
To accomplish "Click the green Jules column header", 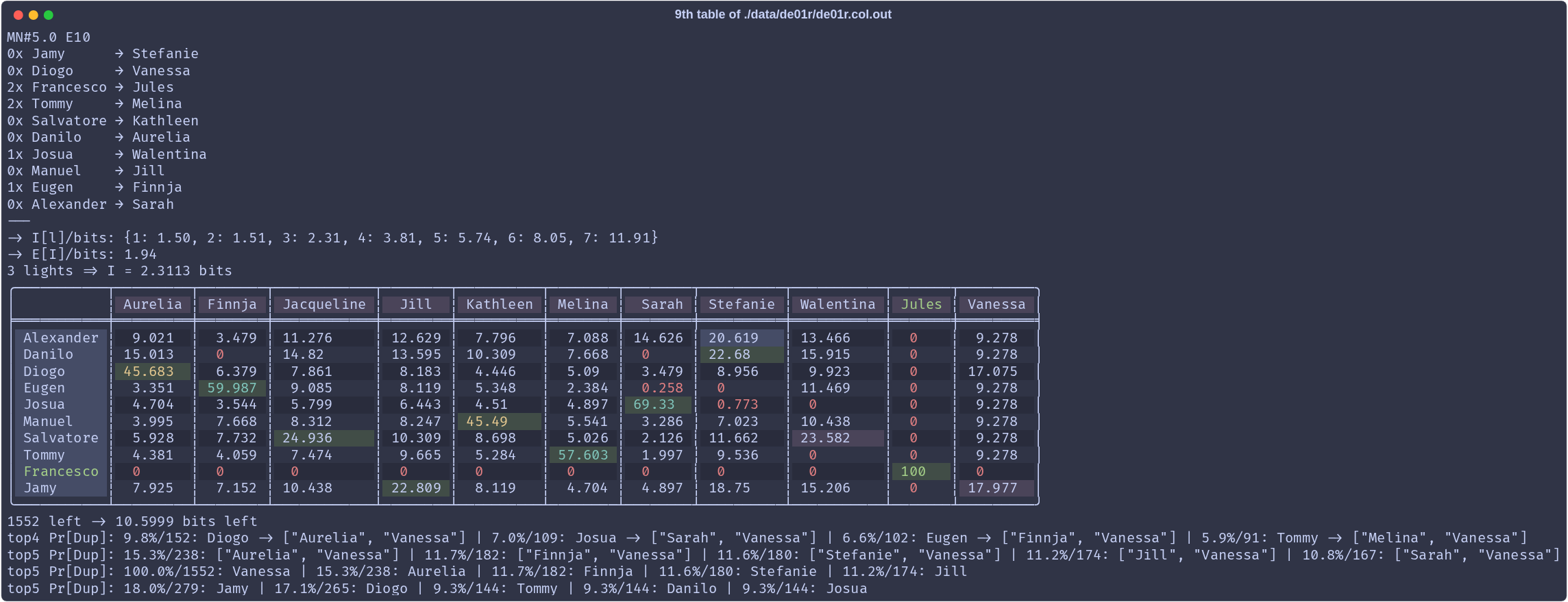I will [x=922, y=304].
